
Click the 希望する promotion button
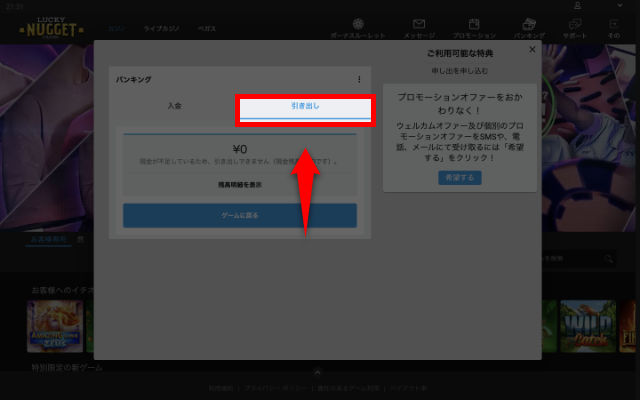point(460,177)
